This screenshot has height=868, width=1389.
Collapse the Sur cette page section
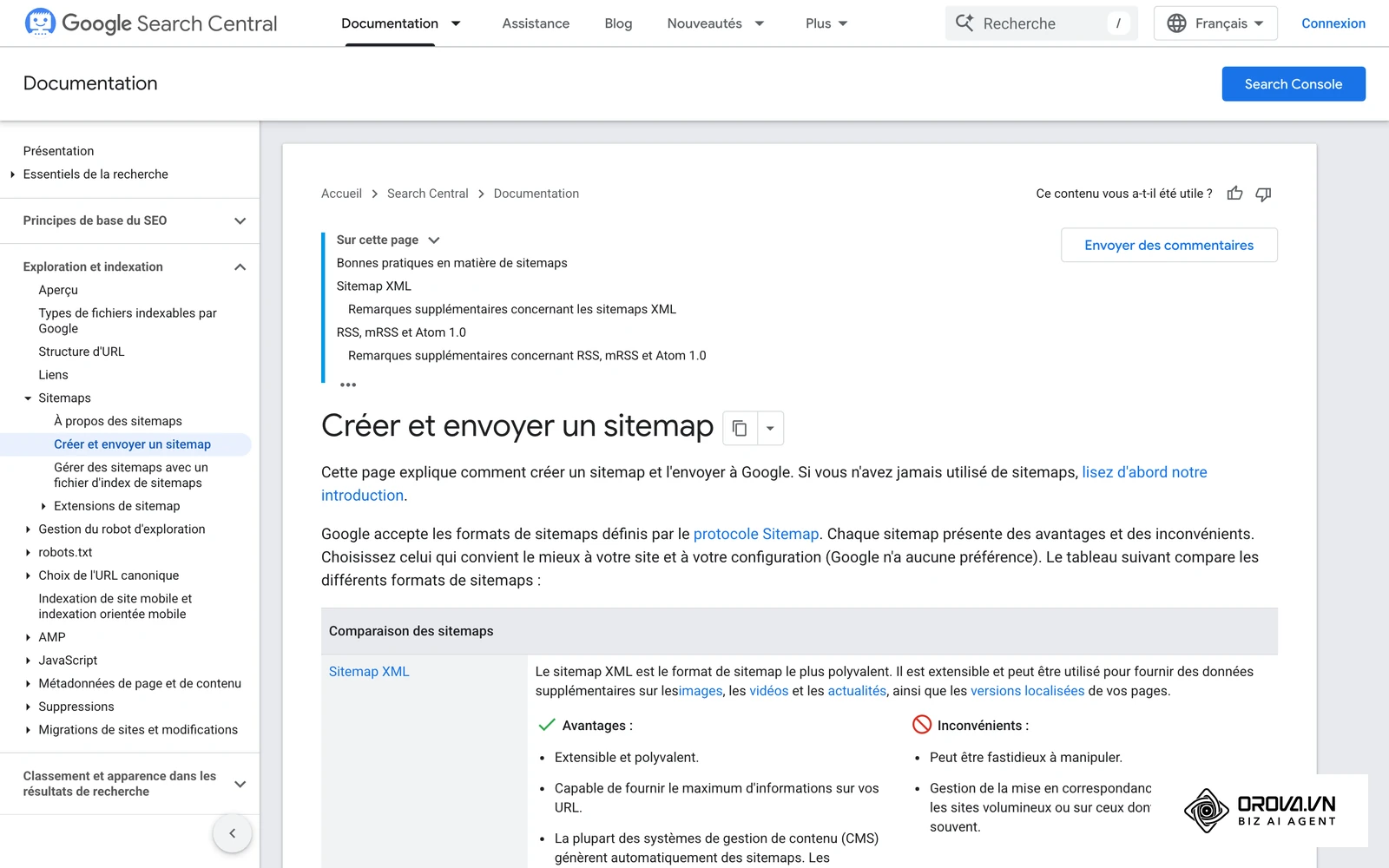pyautogui.click(x=434, y=240)
